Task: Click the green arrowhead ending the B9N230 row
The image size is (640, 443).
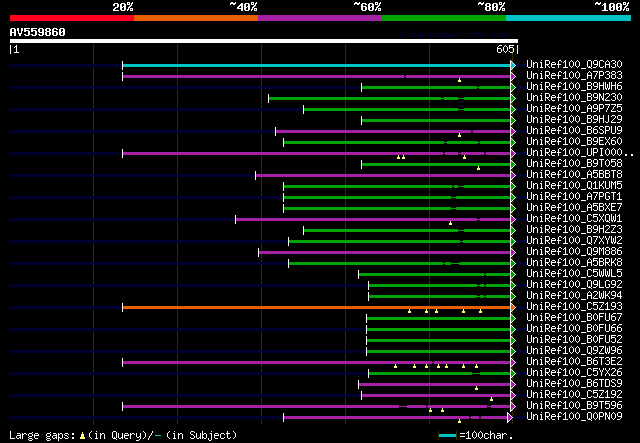Action: coord(513,98)
